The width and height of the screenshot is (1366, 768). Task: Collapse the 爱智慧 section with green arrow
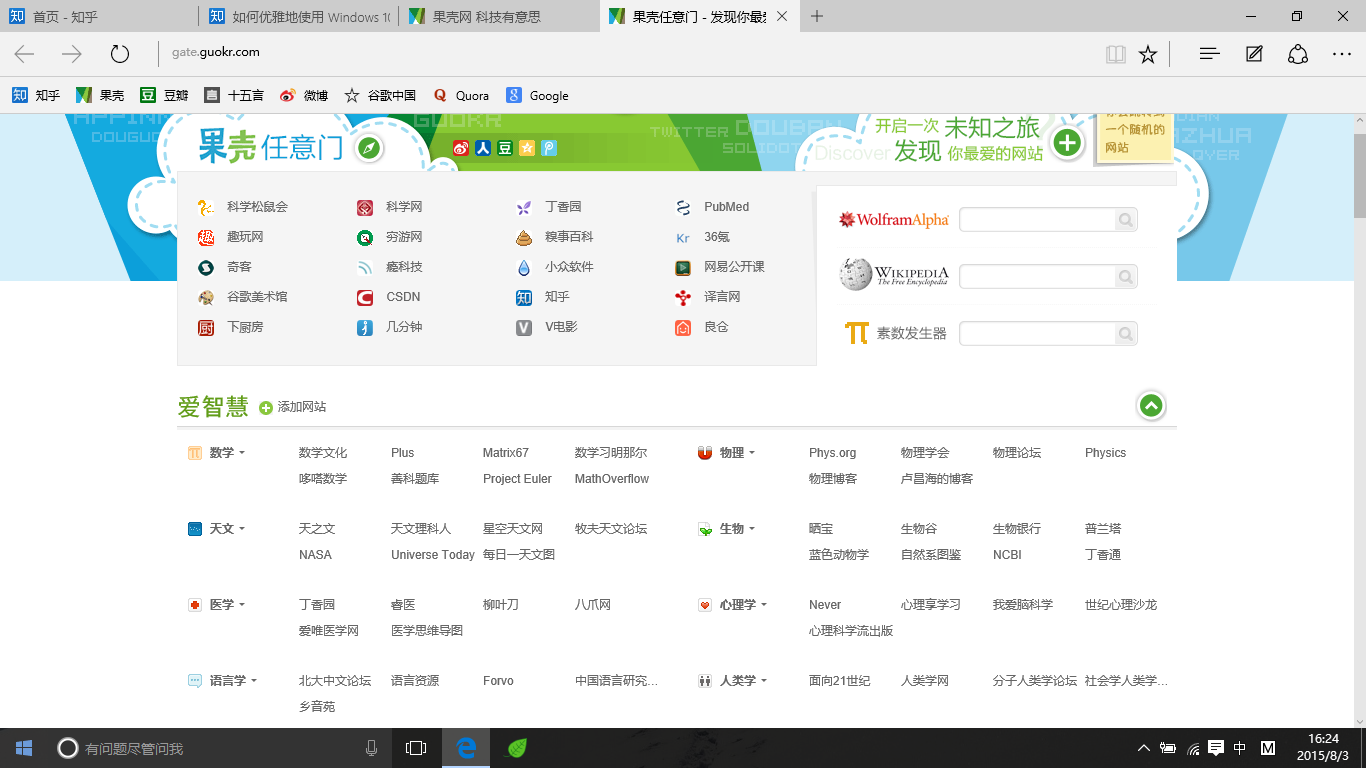[x=1152, y=406]
